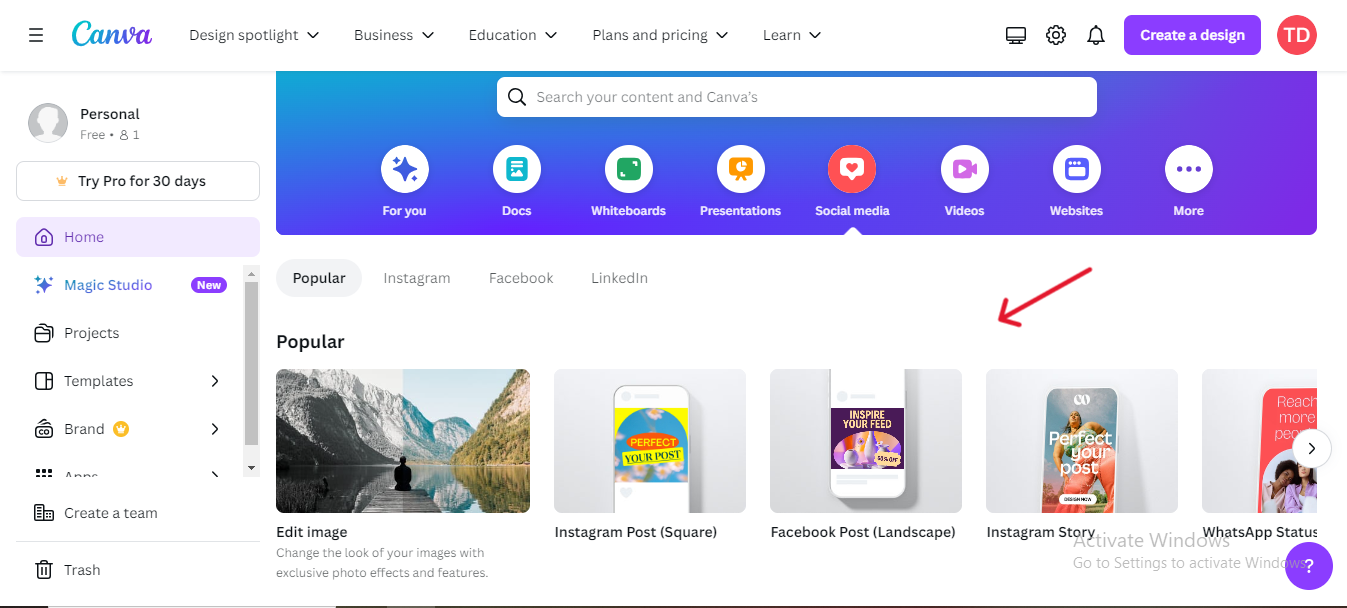
Task: Open the Instagram Post (Square) thumbnail
Action: pyautogui.click(x=650, y=441)
